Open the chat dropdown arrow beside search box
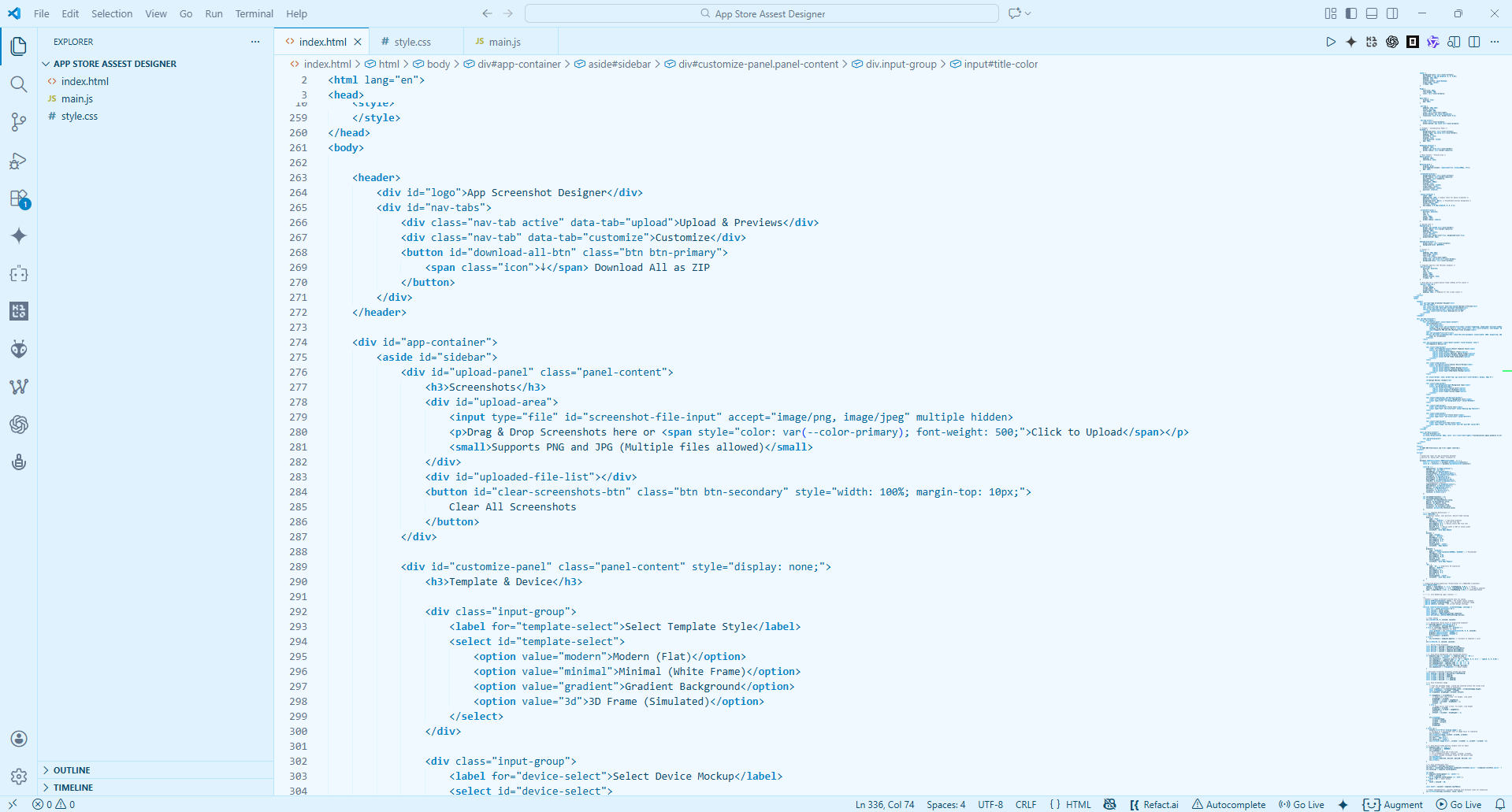1512x812 pixels. coord(1028,13)
